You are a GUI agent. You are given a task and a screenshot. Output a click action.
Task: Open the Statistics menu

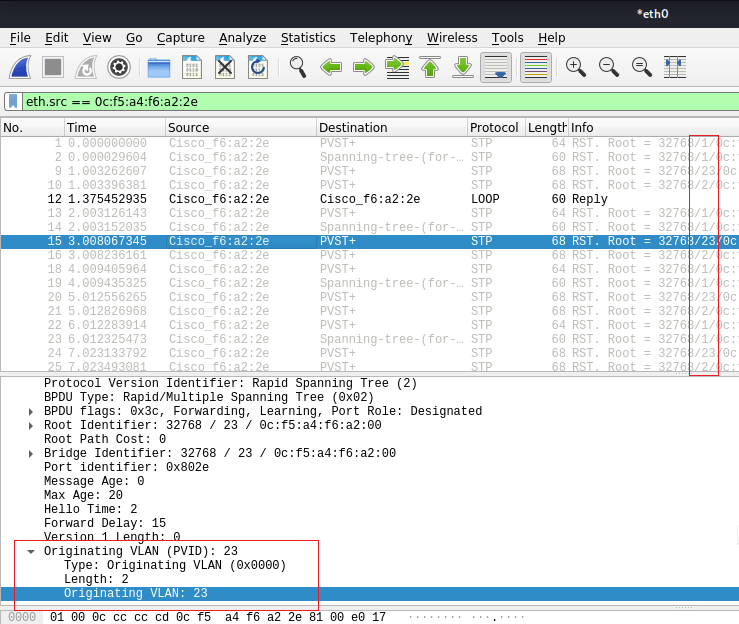[307, 38]
